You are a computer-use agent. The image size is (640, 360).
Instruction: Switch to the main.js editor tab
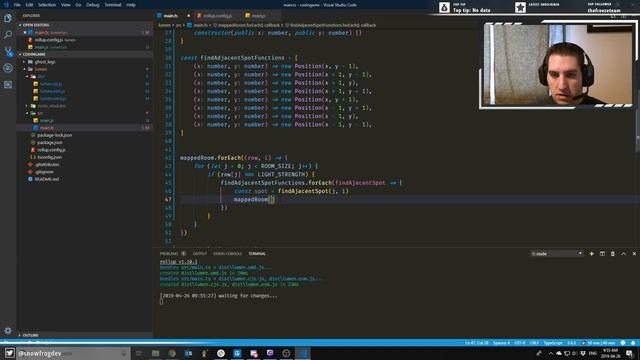(258, 16)
